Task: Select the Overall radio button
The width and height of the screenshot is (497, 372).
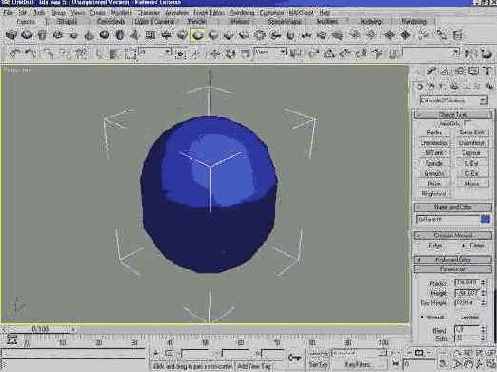Action: pyautogui.click(x=432, y=317)
